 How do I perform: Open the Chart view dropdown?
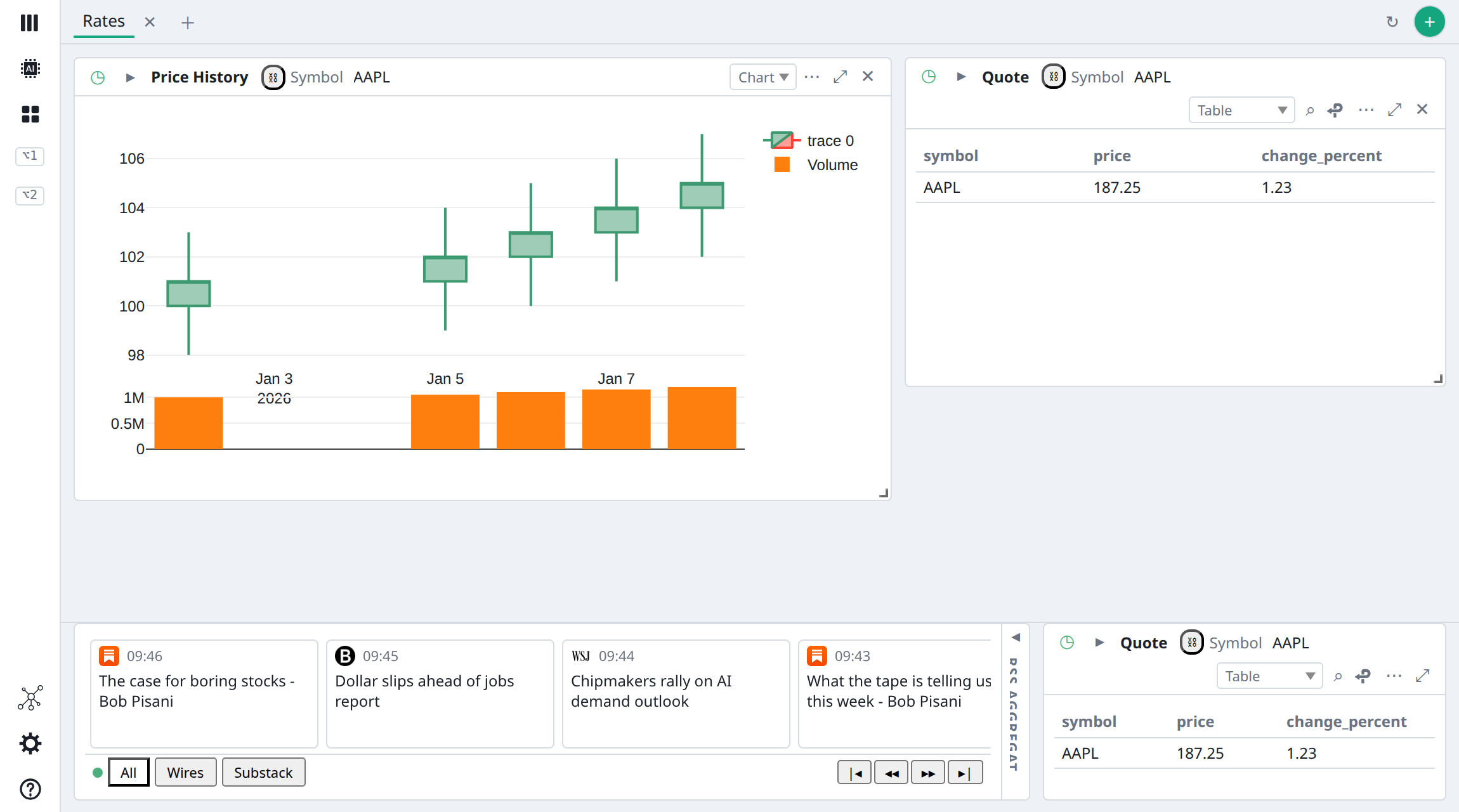(x=762, y=77)
